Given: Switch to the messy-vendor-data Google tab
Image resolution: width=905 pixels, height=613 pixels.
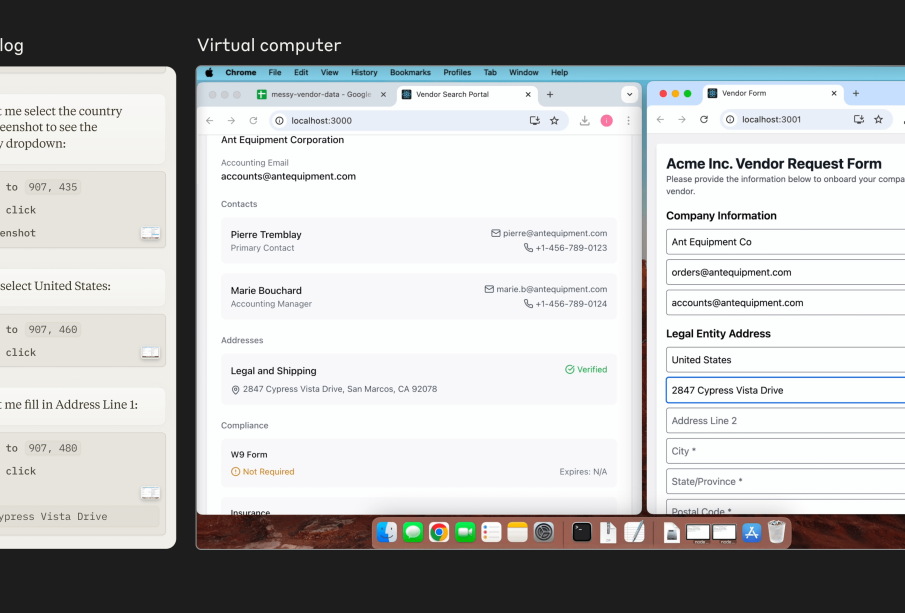Looking at the screenshot, I should (x=321, y=95).
